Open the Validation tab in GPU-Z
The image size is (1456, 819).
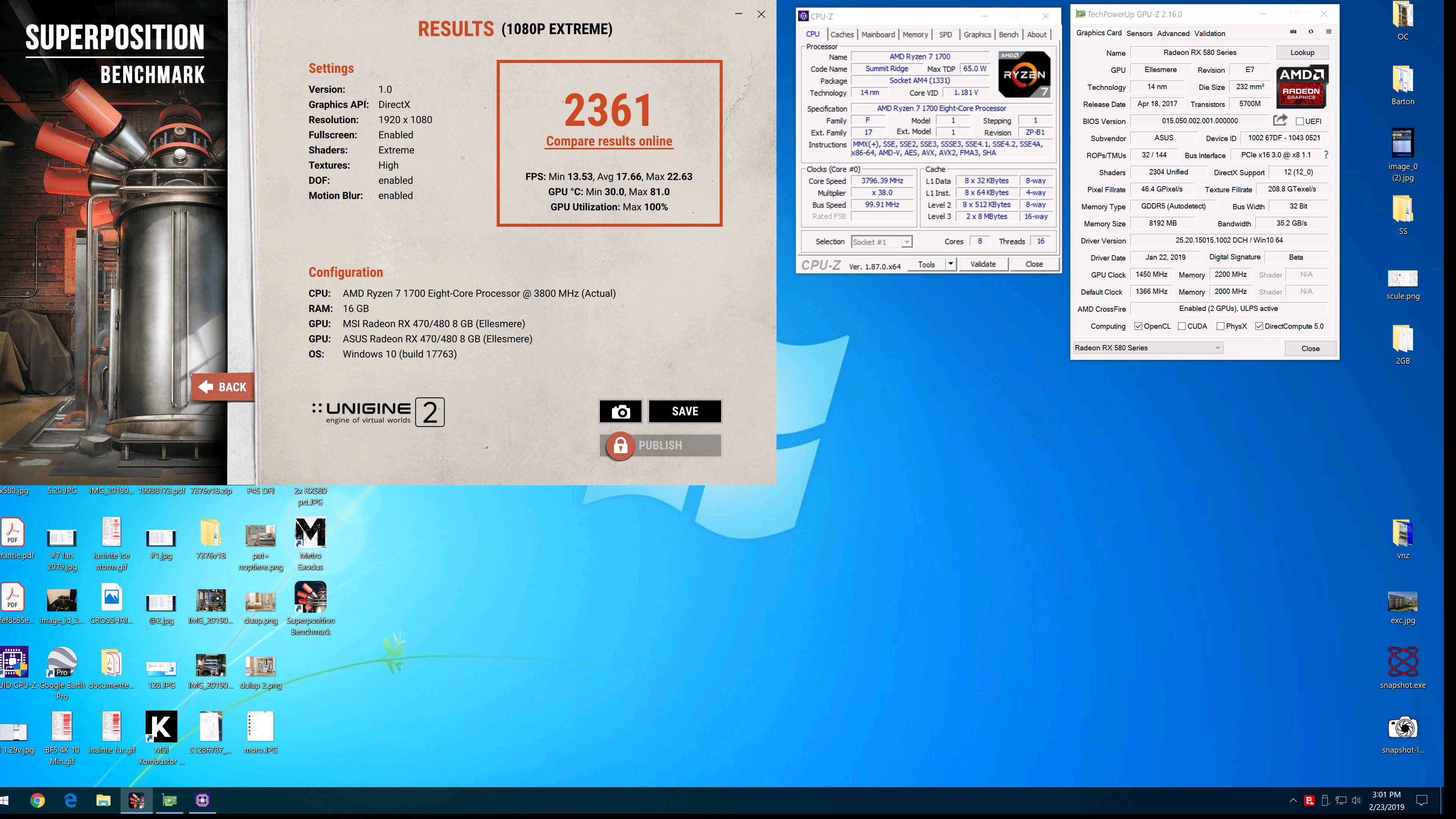[1210, 33]
